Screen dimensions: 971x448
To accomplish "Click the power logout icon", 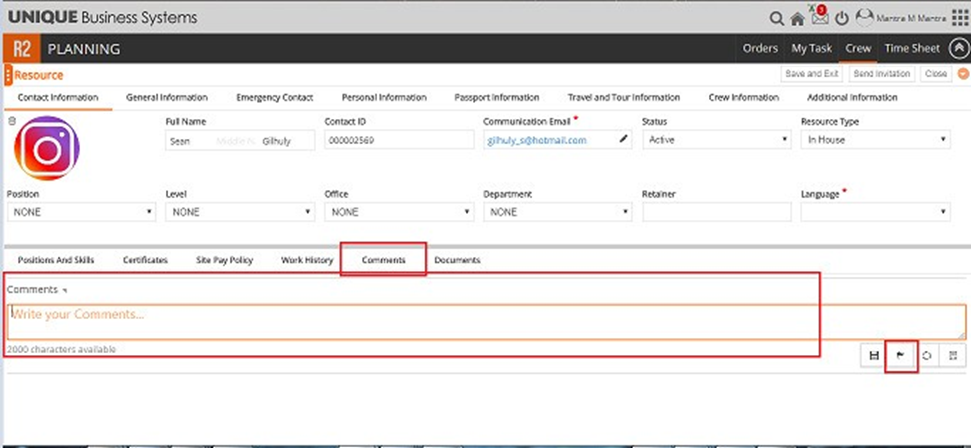I will click(x=842, y=19).
